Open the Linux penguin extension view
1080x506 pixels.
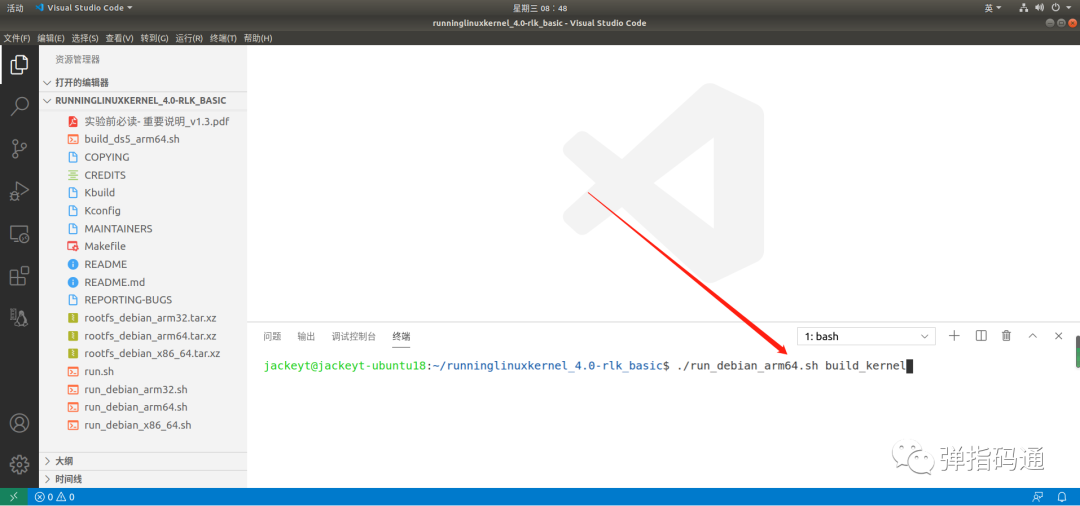click(19, 317)
